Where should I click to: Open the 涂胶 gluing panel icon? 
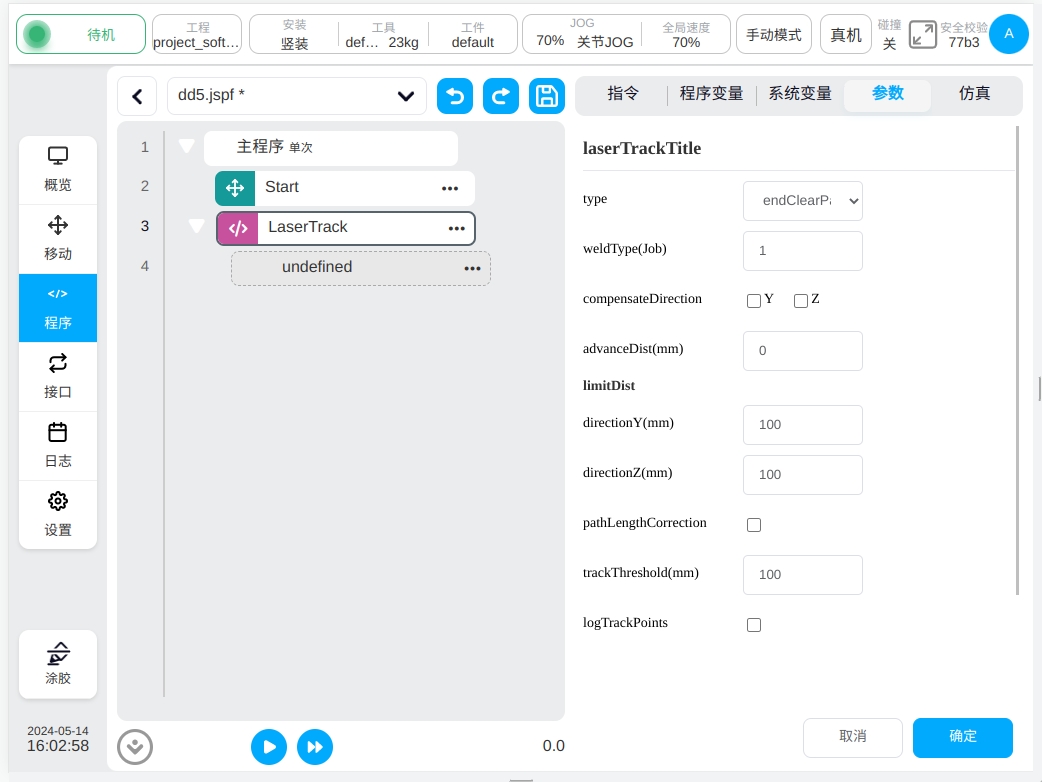[58, 663]
